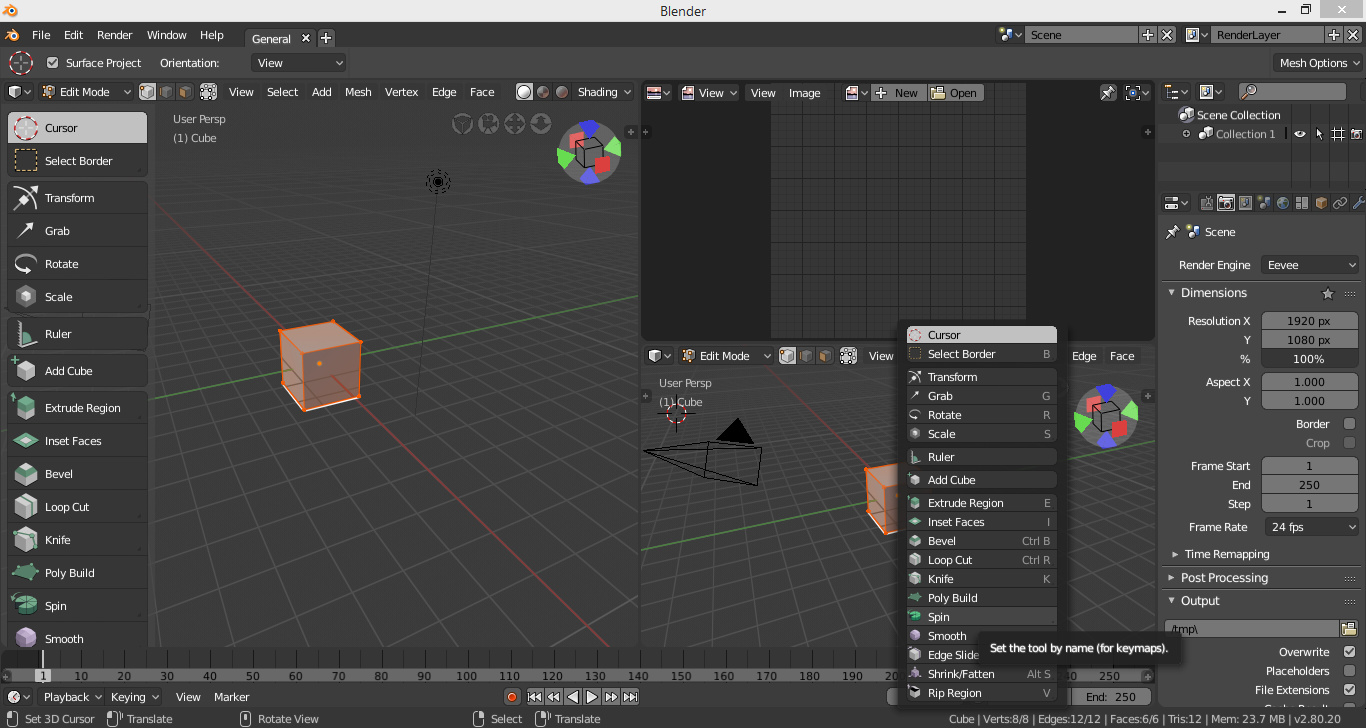Viewport: 1366px width, 728px height.
Task: Choose Spin in the tool popup menu
Action: pos(982,617)
